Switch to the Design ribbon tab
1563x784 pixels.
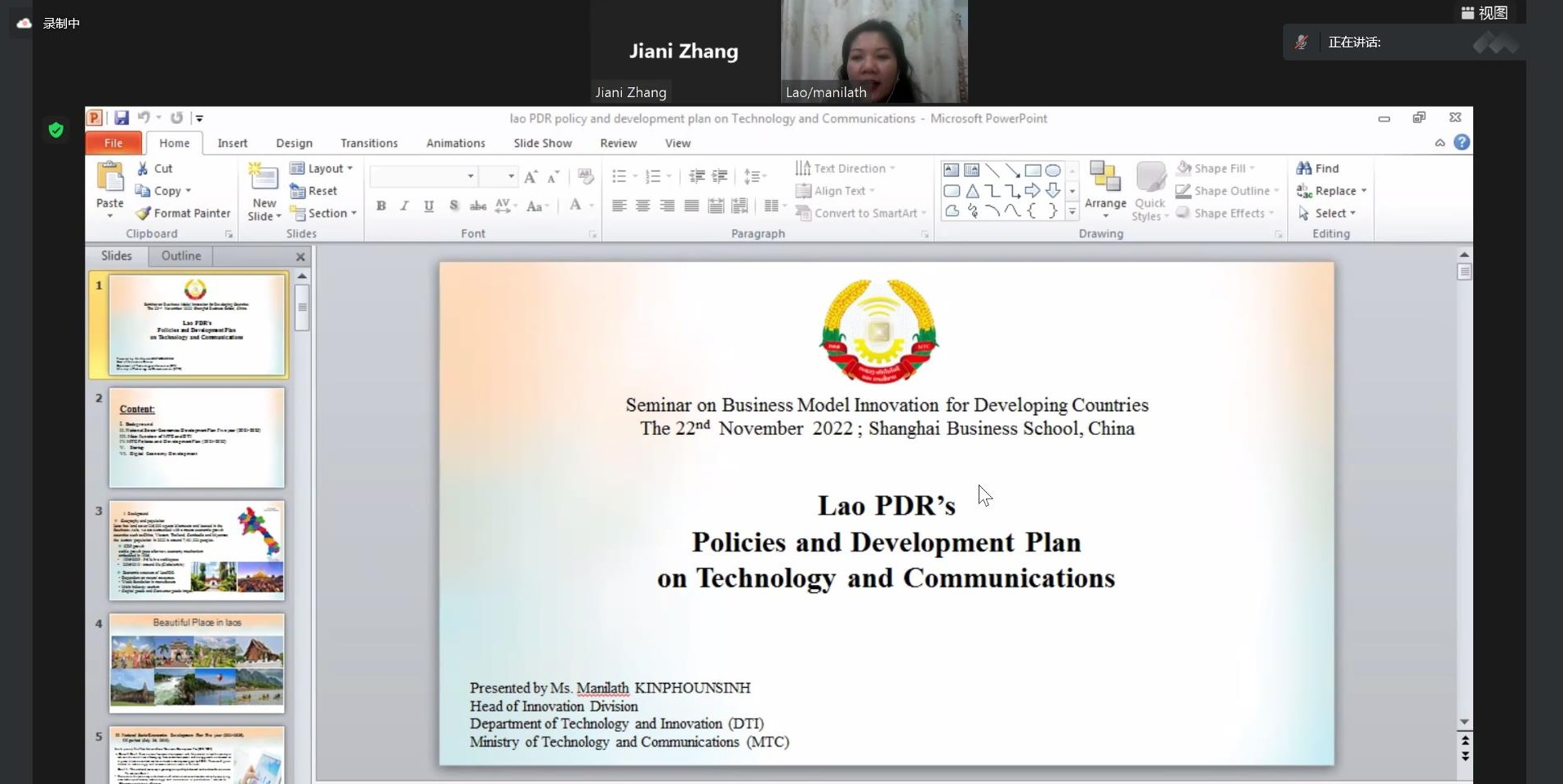point(294,143)
